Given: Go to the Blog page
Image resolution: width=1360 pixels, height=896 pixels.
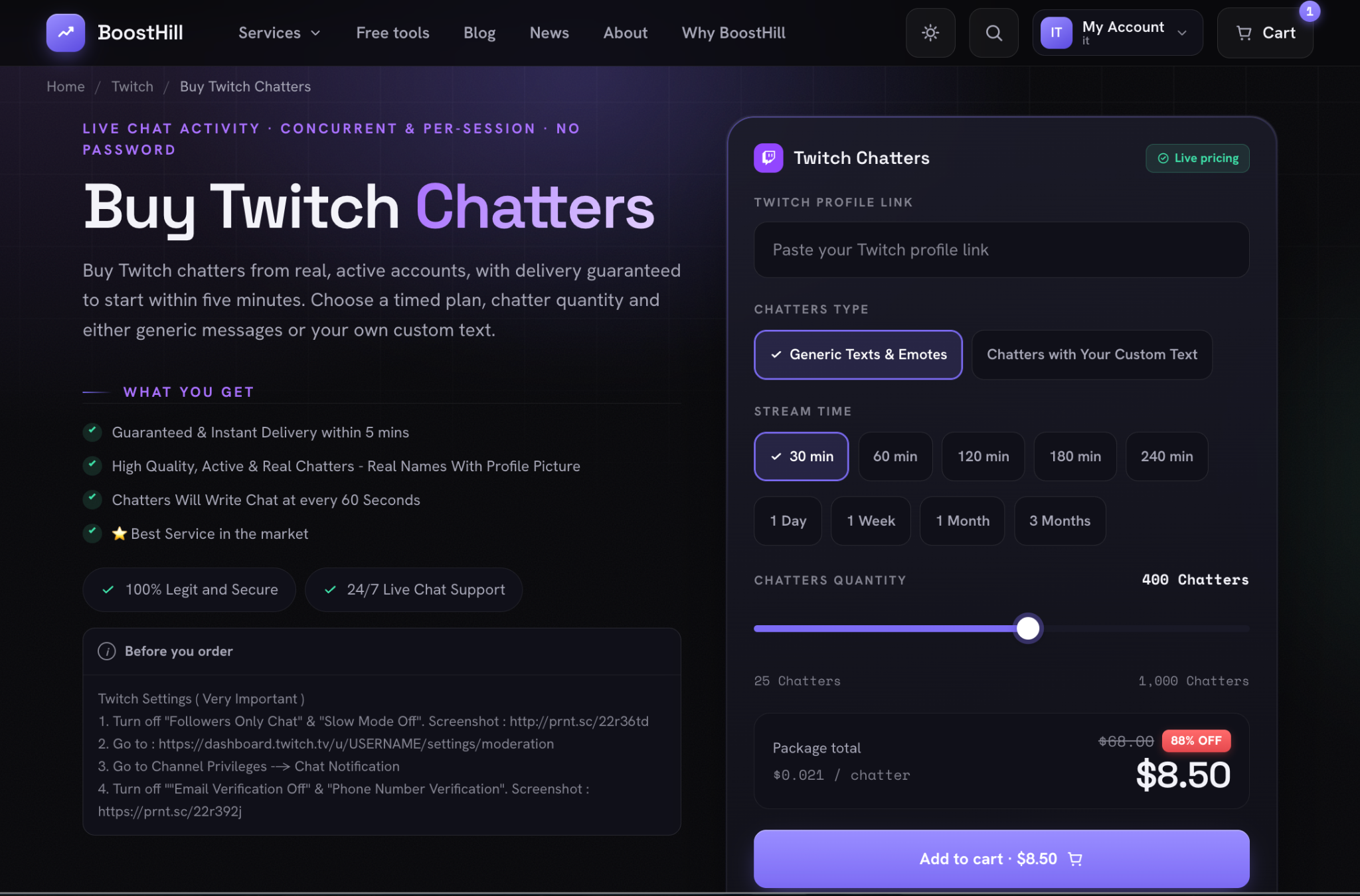Looking at the screenshot, I should [479, 33].
